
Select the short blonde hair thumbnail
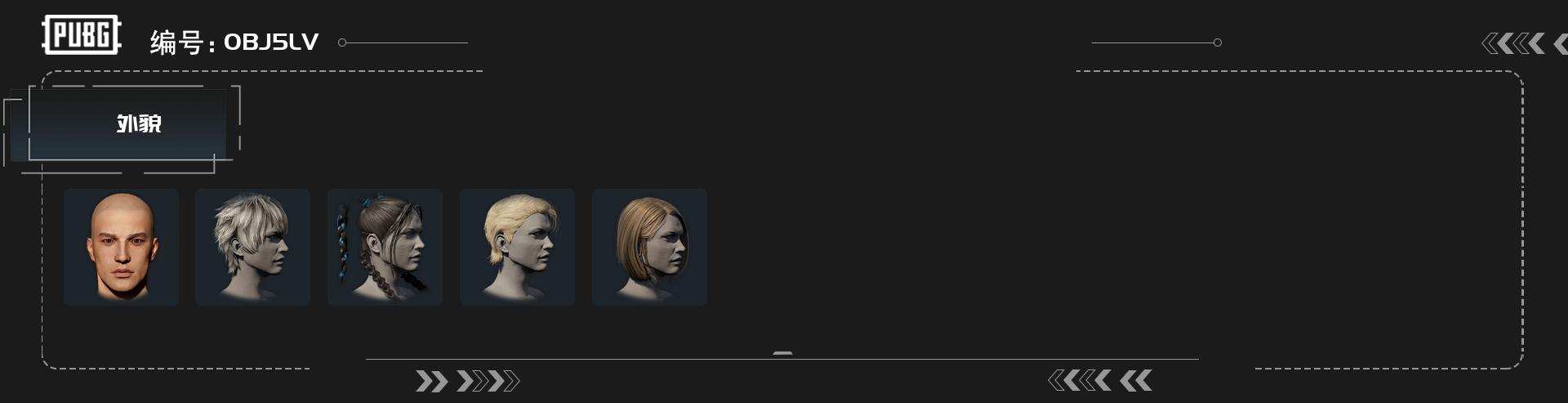pyautogui.click(x=517, y=247)
